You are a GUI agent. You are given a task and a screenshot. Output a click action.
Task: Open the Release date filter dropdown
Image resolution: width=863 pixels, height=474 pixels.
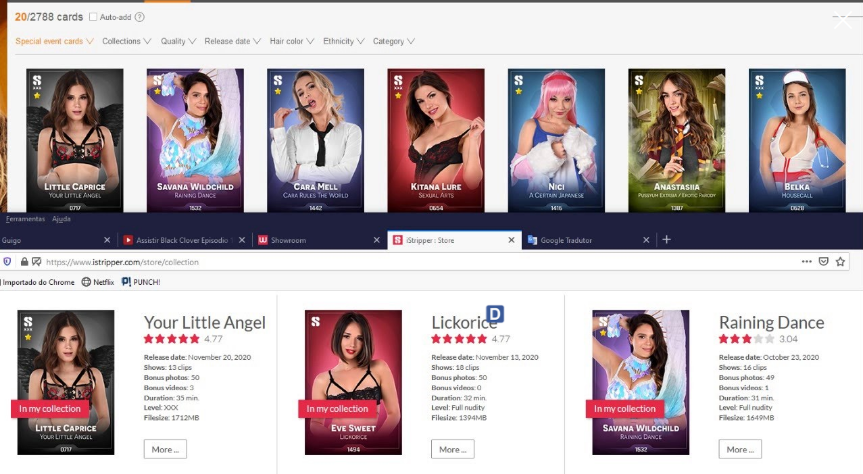(232, 41)
